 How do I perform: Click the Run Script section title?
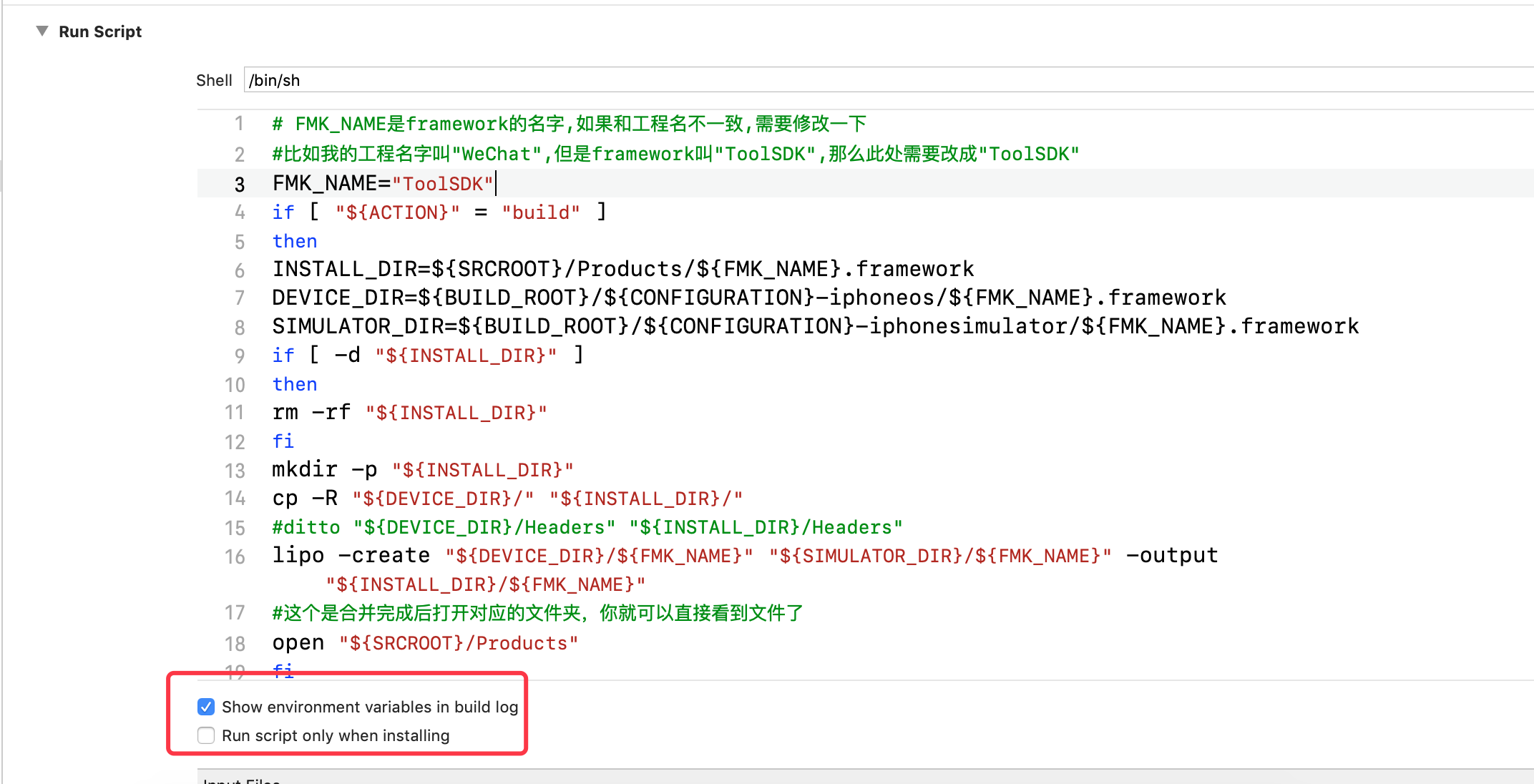[x=100, y=31]
